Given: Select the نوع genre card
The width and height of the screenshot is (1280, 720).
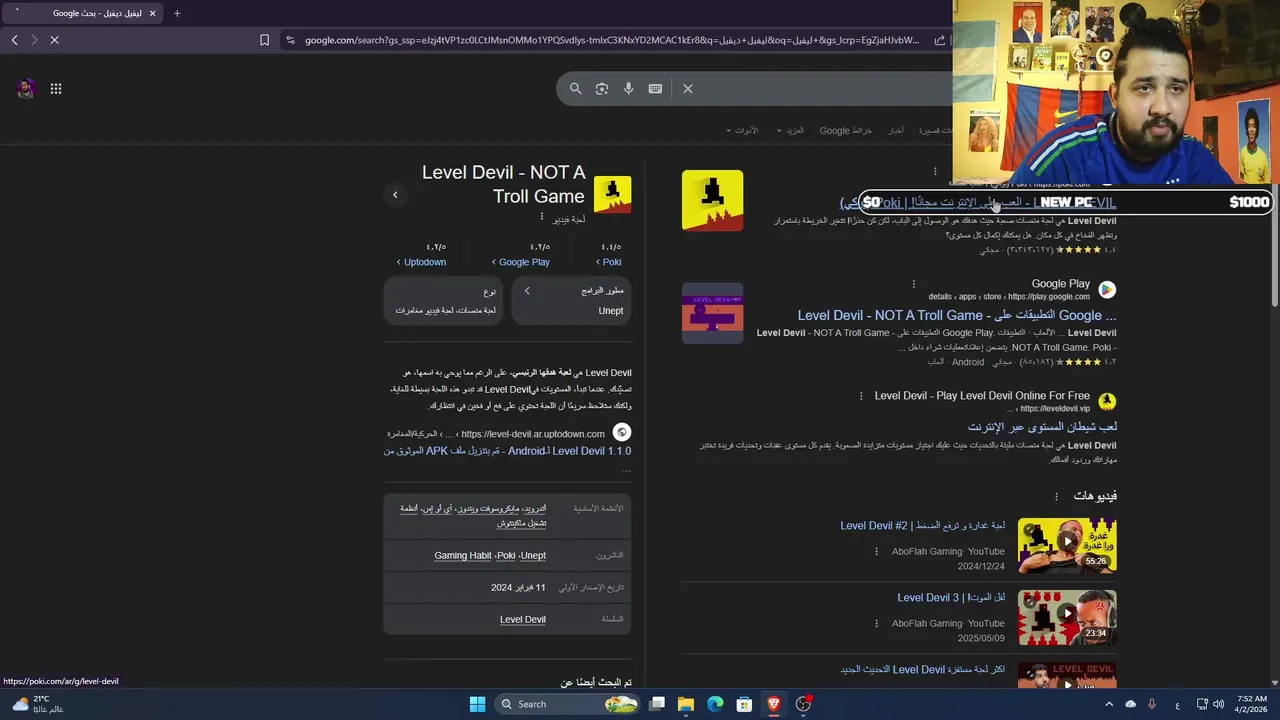Looking at the screenshot, I should [x=444, y=301].
